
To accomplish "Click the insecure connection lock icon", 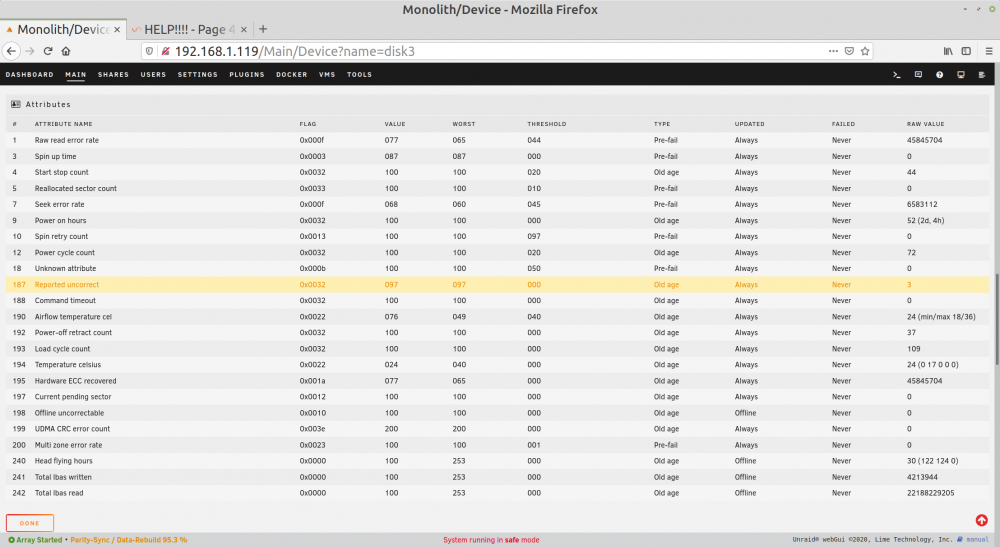I will coord(165,51).
